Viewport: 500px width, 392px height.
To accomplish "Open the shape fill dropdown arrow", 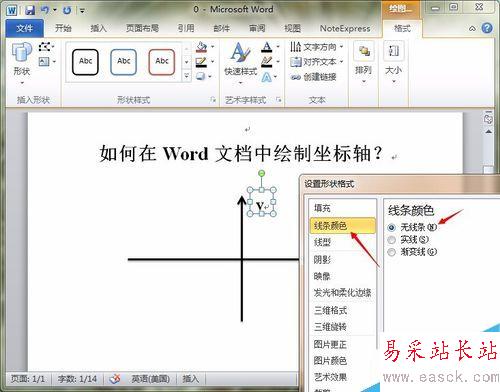I will (x=212, y=47).
